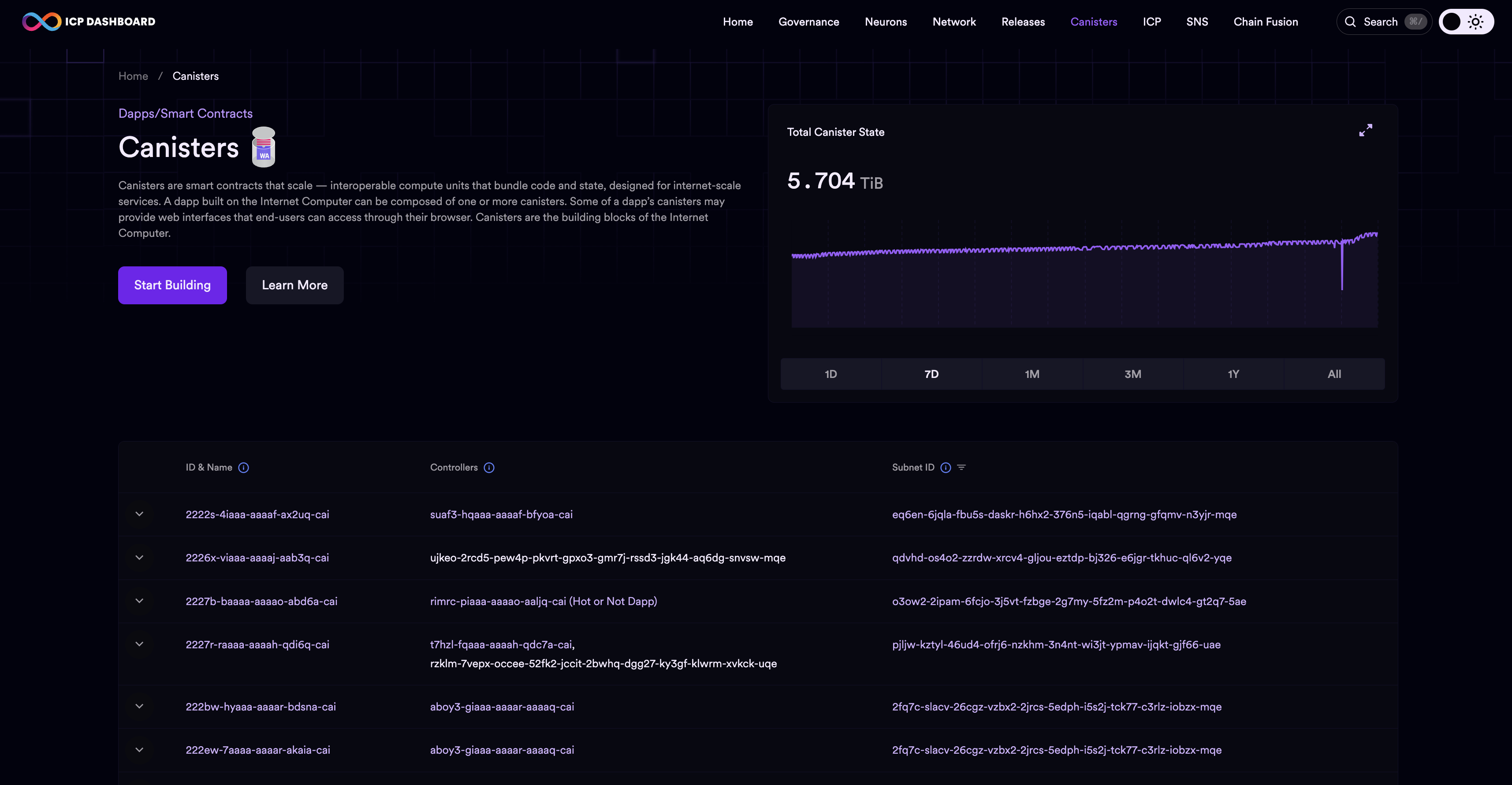Open canister 222bw-hyaaa-aaaar-bdsna-cai link

(x=261, y=707)
